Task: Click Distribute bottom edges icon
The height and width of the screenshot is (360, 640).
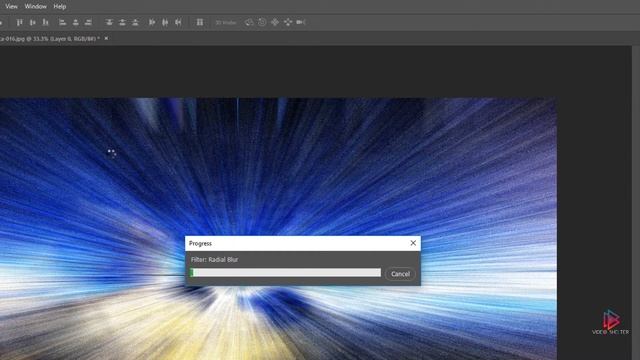Action: tap(135, 22)
